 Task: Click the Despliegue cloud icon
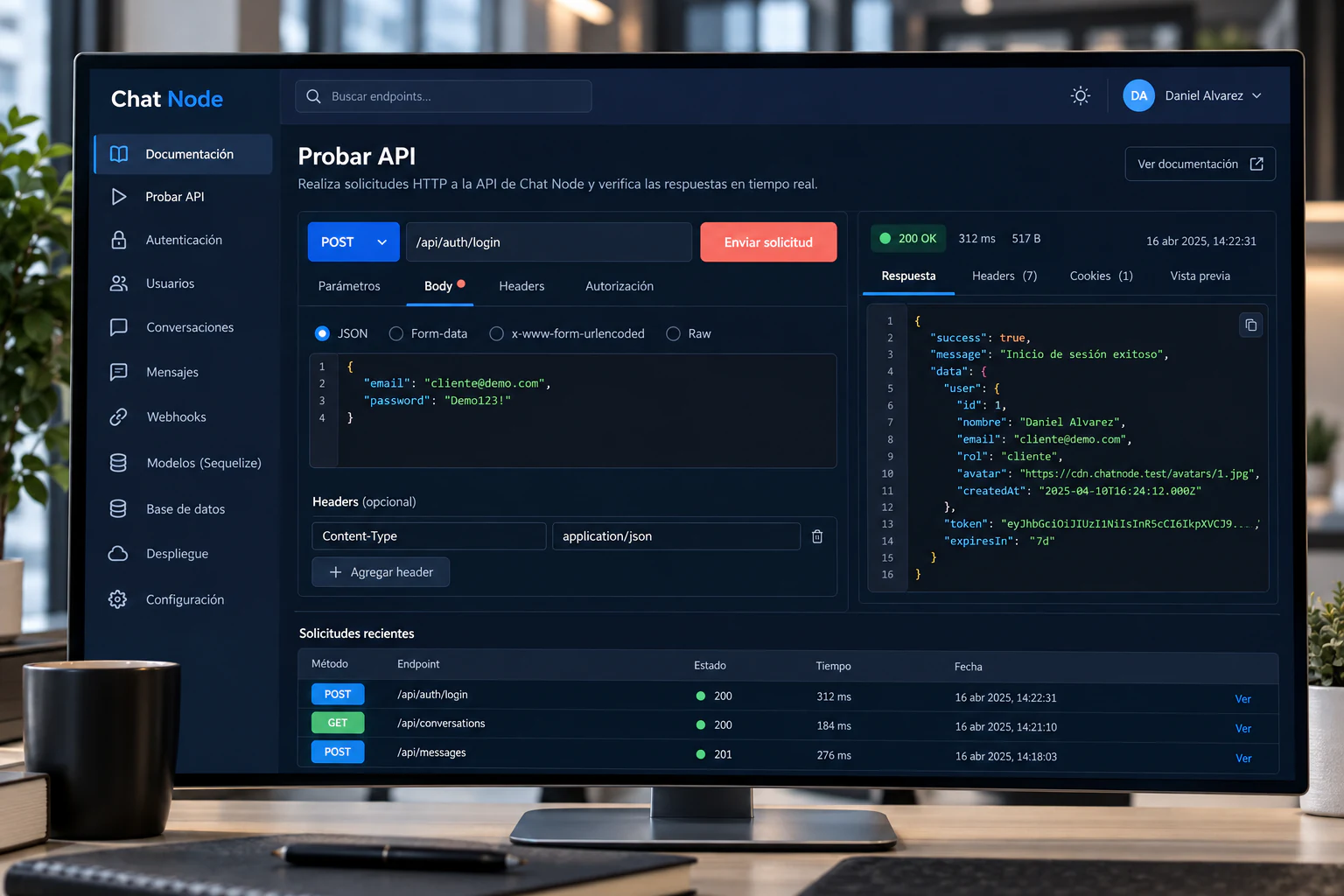[118, 554]
